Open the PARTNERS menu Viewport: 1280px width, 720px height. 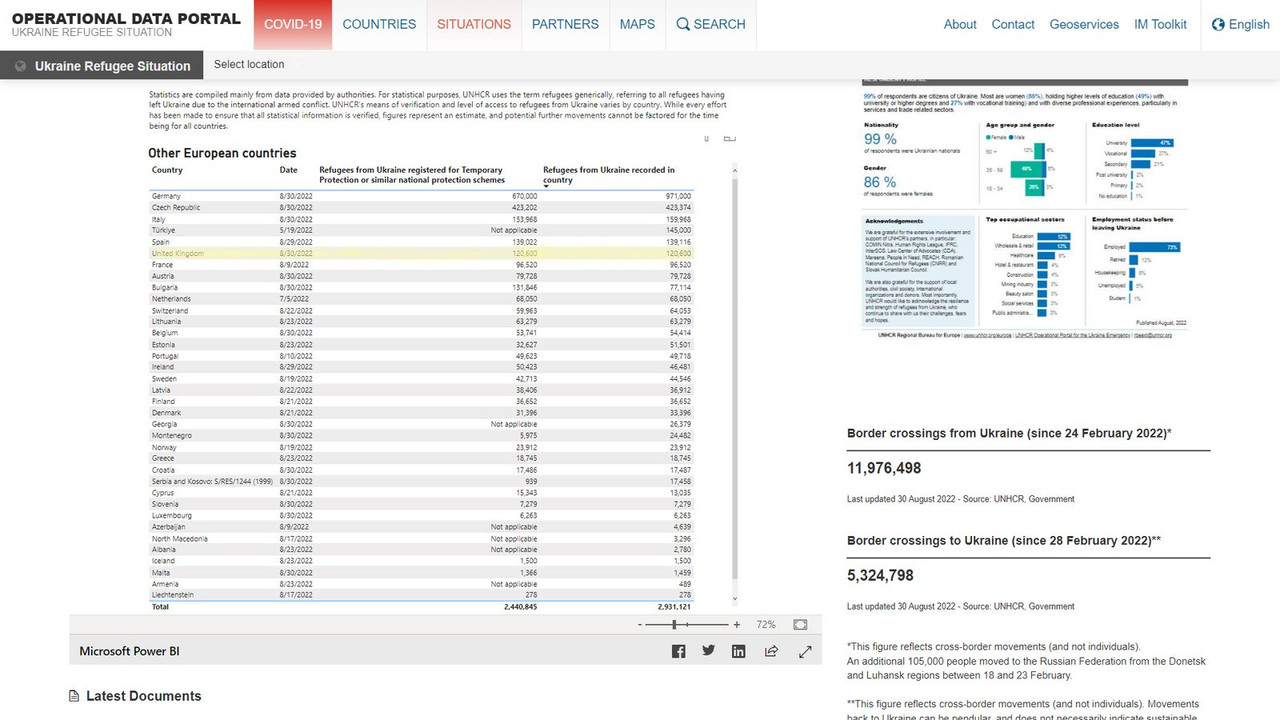(x=565, y=24)
